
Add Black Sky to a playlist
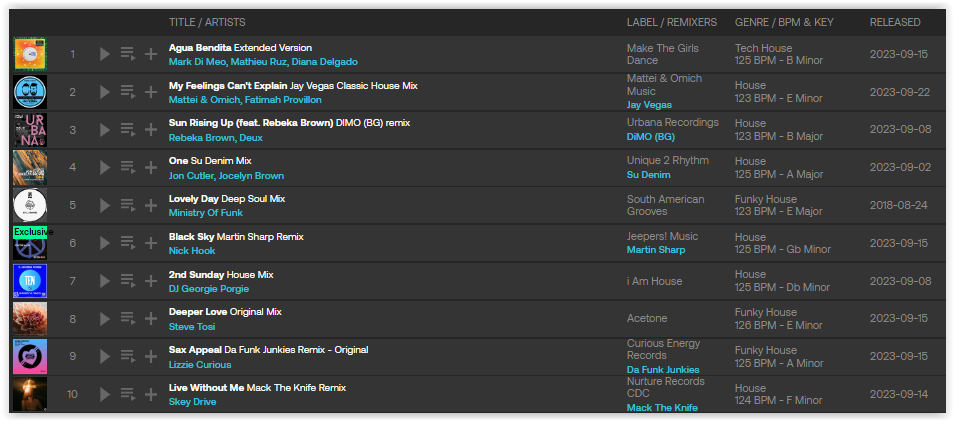(x=151, y=244)
